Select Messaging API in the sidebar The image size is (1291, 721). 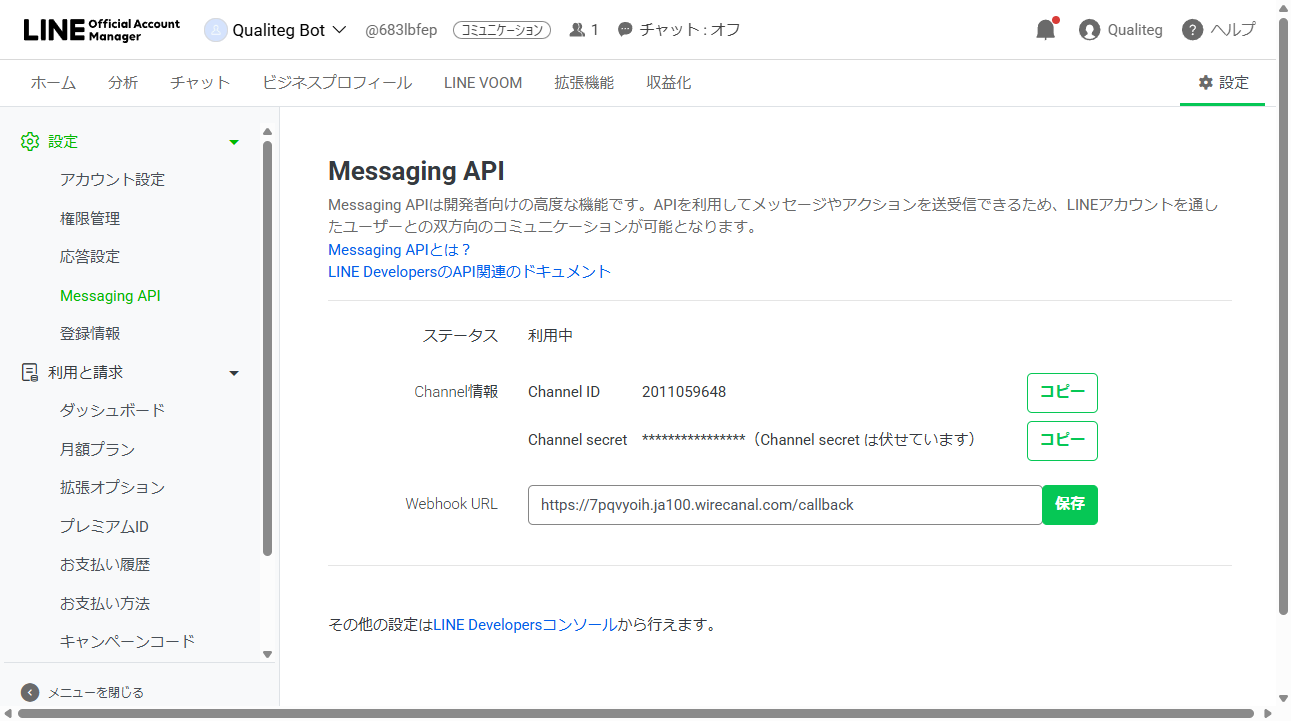click(110, 296)
